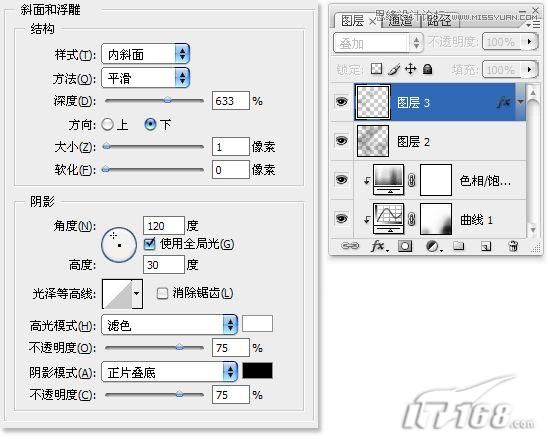Click delete layer trash icon

click(x=513, y=246)
